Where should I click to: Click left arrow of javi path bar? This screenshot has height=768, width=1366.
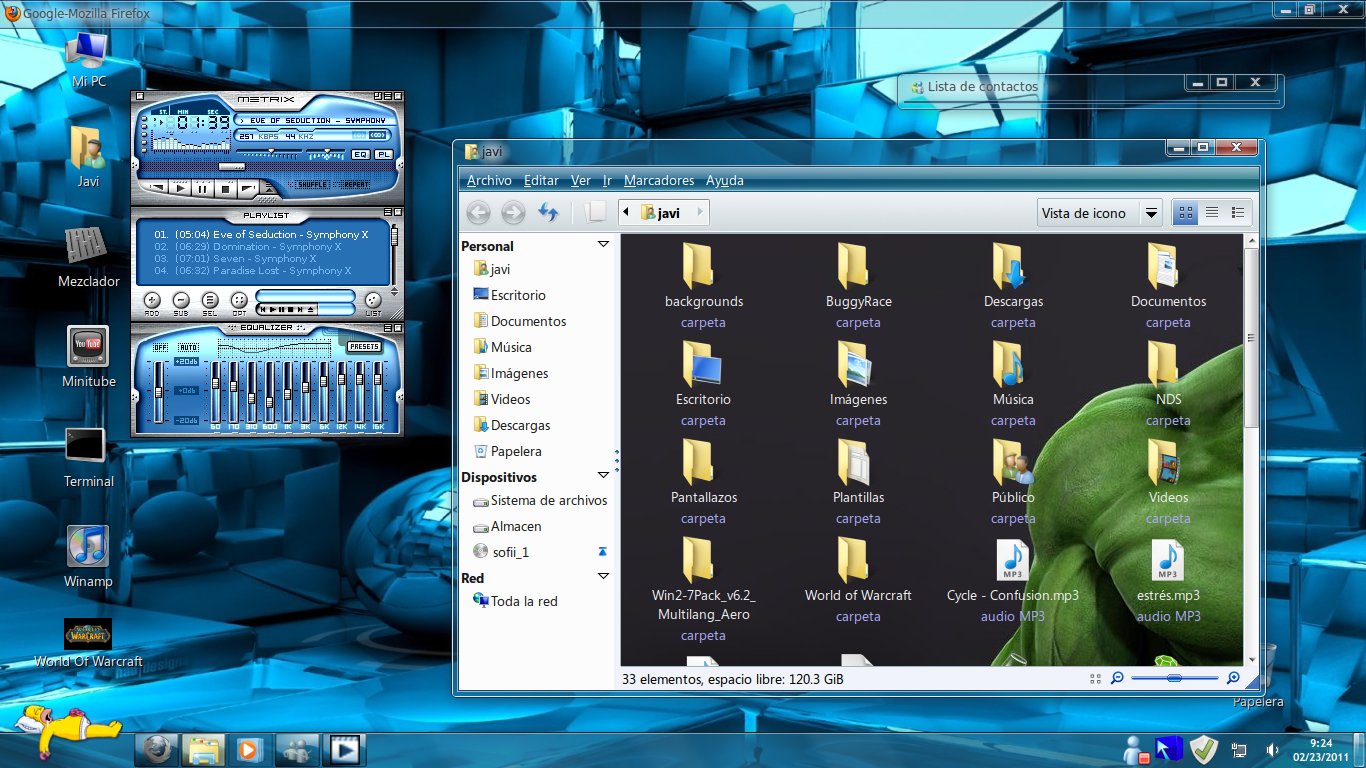[x=625, y=212]
